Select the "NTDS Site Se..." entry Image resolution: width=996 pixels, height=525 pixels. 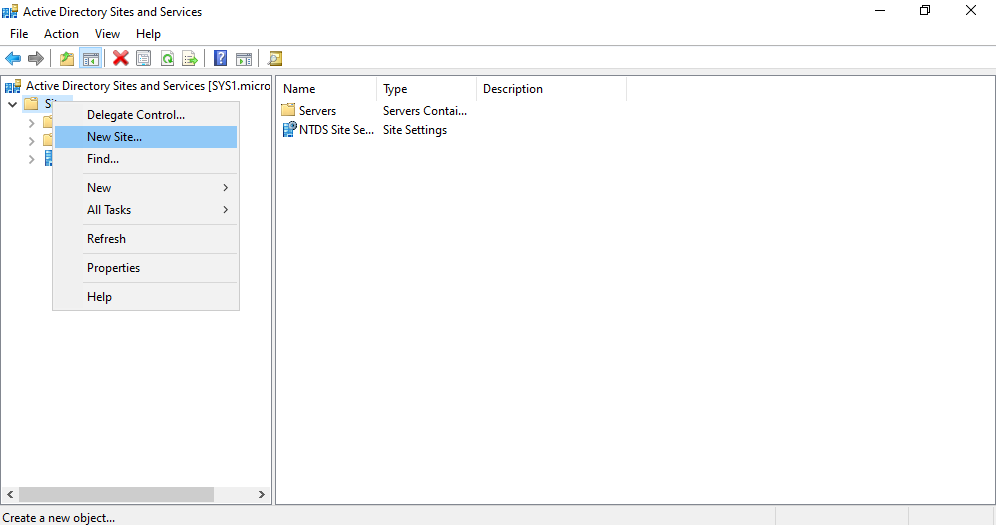[336, 130]
